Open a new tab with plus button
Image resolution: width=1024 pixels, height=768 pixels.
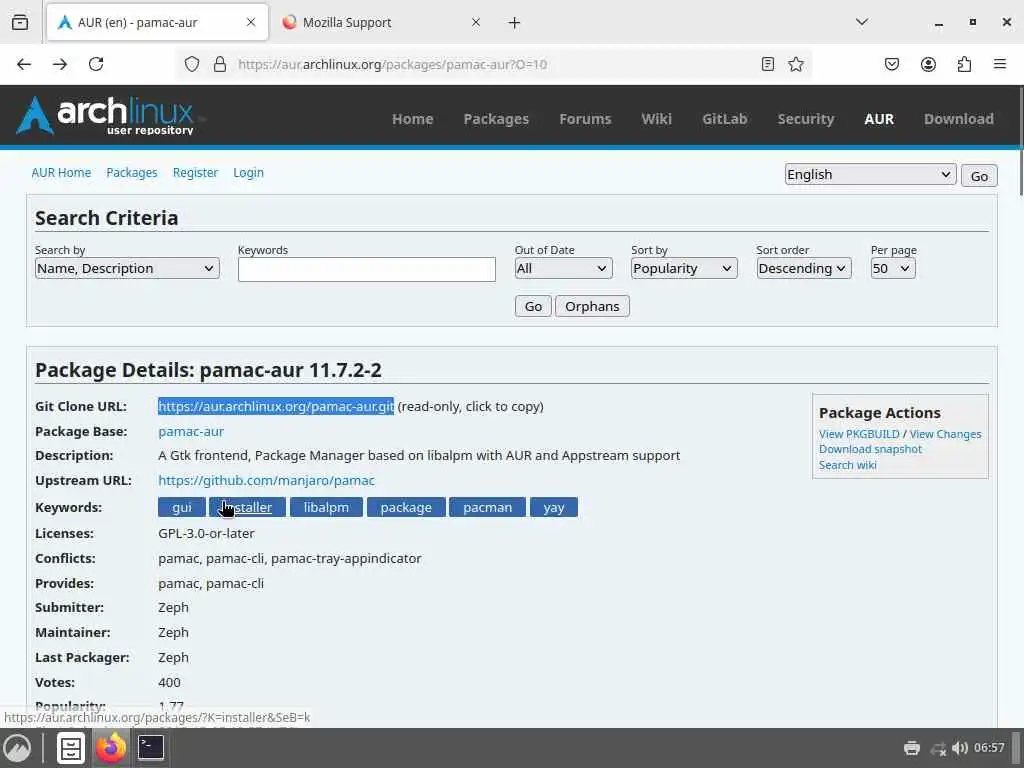[515, 23]
